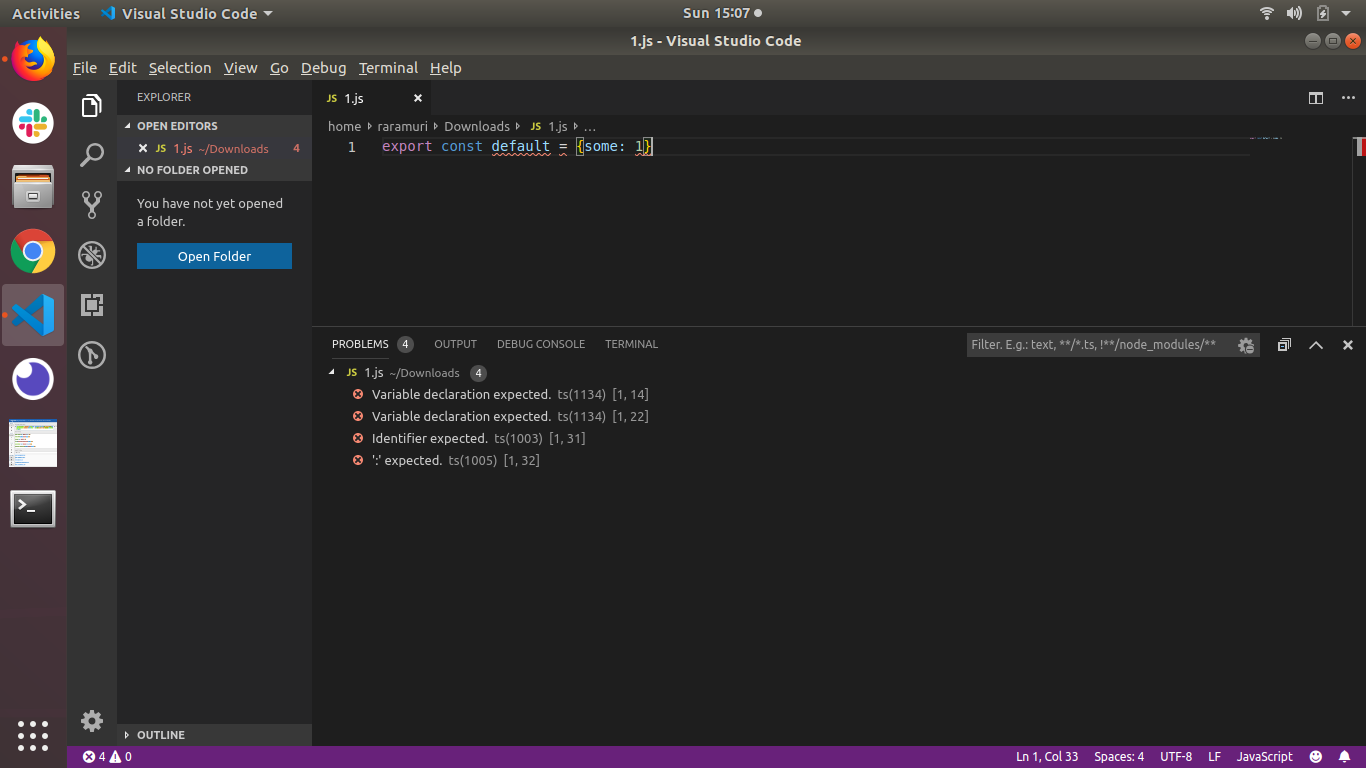
Task: Collapse all problems in the panel
Action: coord(1284,345)
